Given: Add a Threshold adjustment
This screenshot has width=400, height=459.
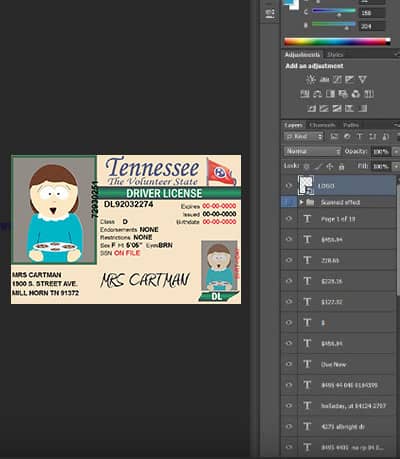Looking at the screenshot, I should (337, 108).
